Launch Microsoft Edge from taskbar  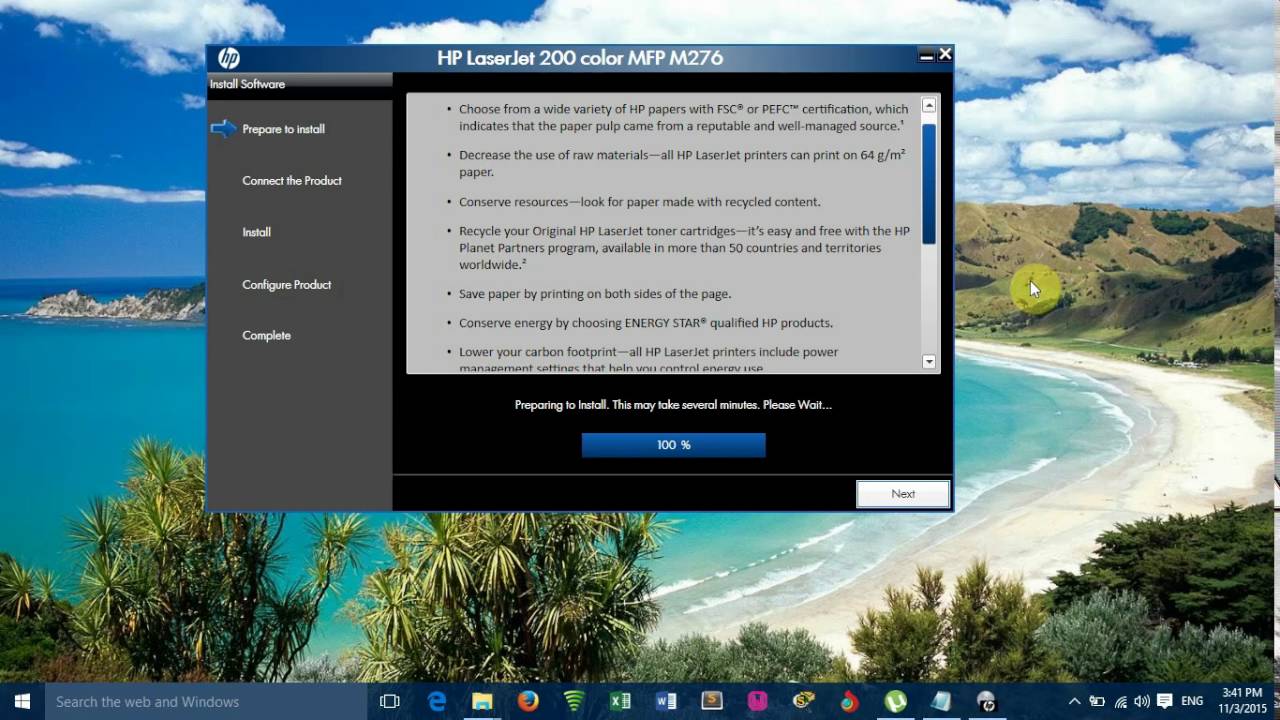click(x=437, y=702)
